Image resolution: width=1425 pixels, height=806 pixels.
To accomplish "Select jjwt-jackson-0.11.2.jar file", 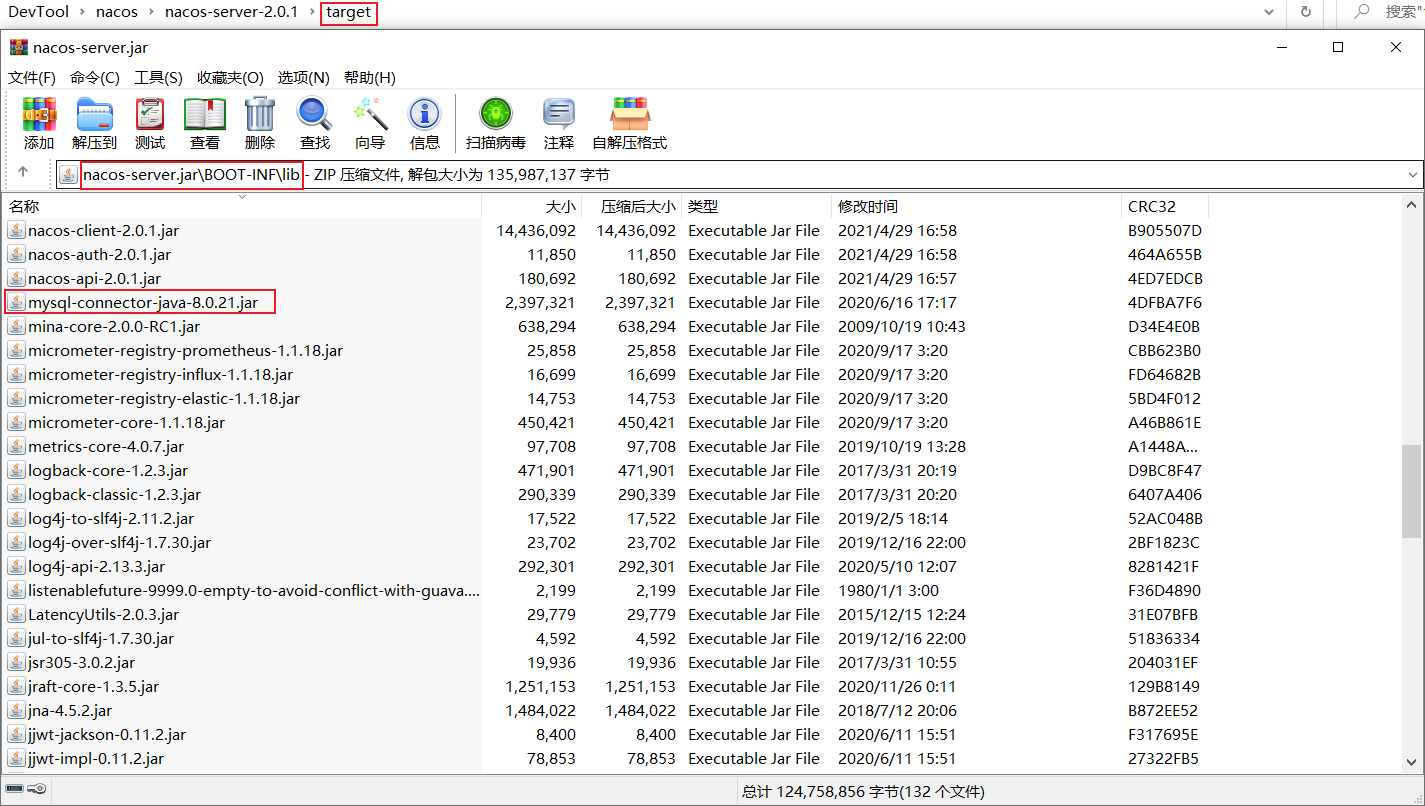I will [x=107, y=734].
